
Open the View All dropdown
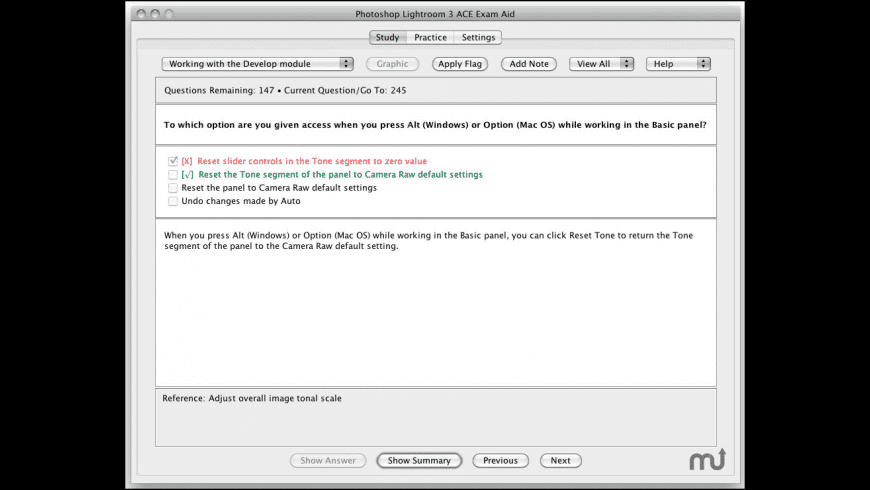coord(601,64)
